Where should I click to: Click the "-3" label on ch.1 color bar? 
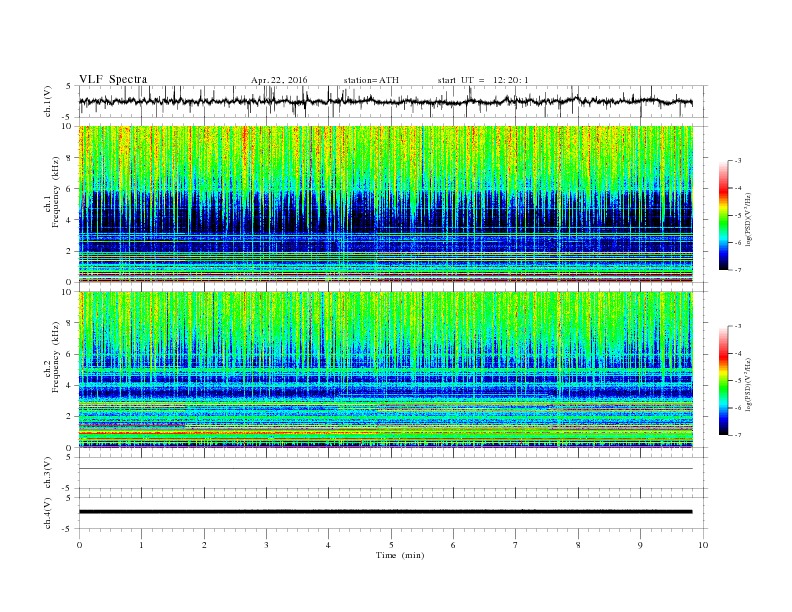[737, 161]
